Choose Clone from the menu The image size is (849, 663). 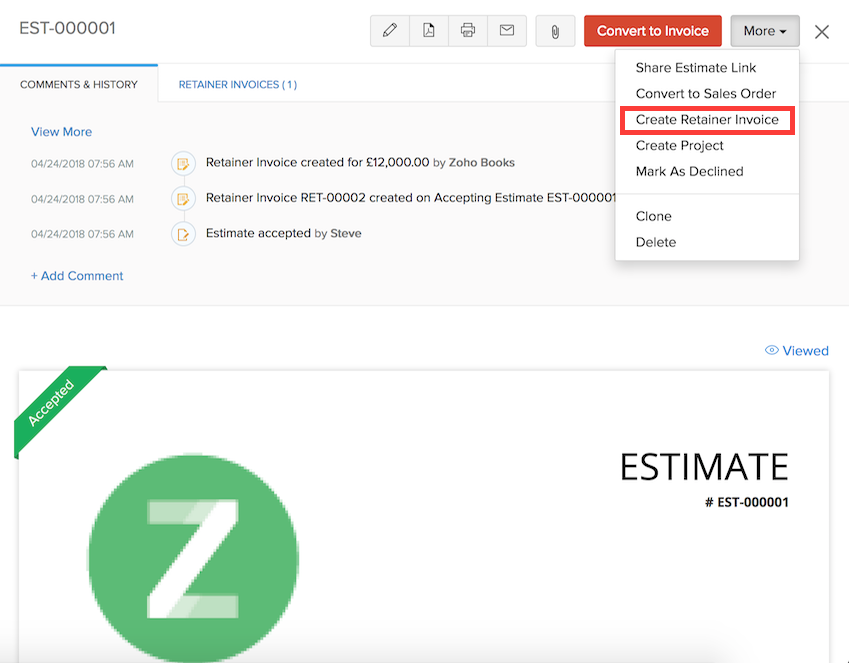tap(654, 216)
